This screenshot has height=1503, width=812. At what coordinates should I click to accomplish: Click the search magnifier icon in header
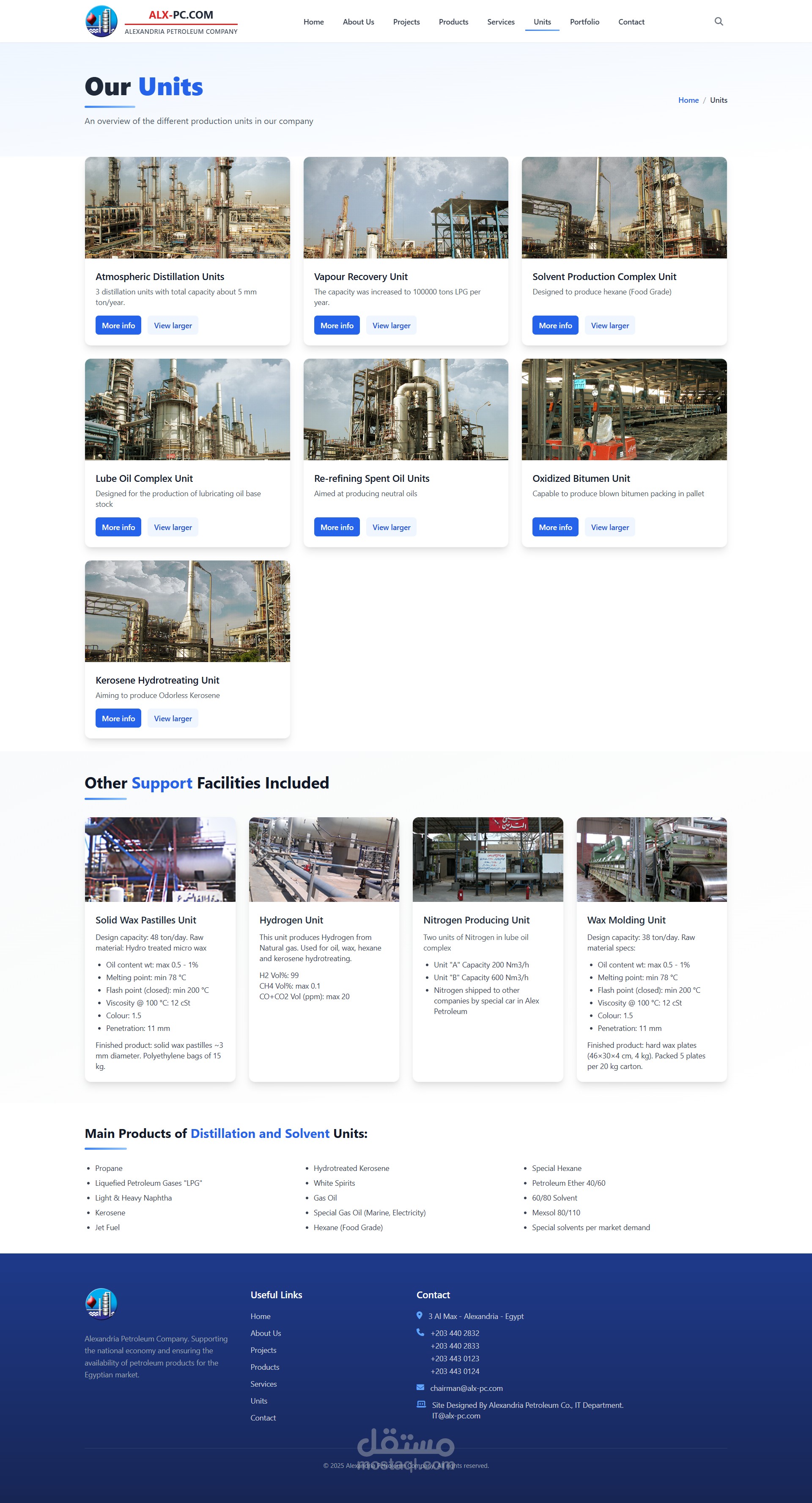719,22
